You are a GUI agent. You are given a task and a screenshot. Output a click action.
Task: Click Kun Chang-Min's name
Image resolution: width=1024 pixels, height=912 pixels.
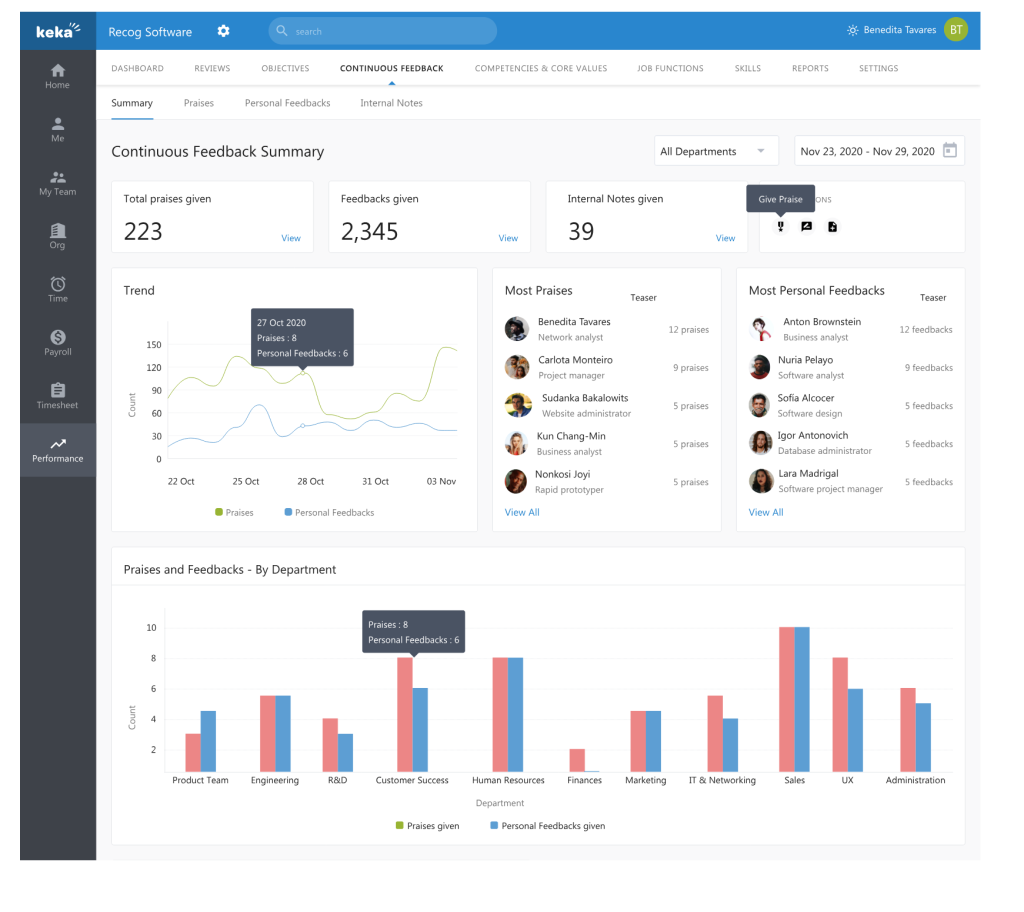coord(571,436)
